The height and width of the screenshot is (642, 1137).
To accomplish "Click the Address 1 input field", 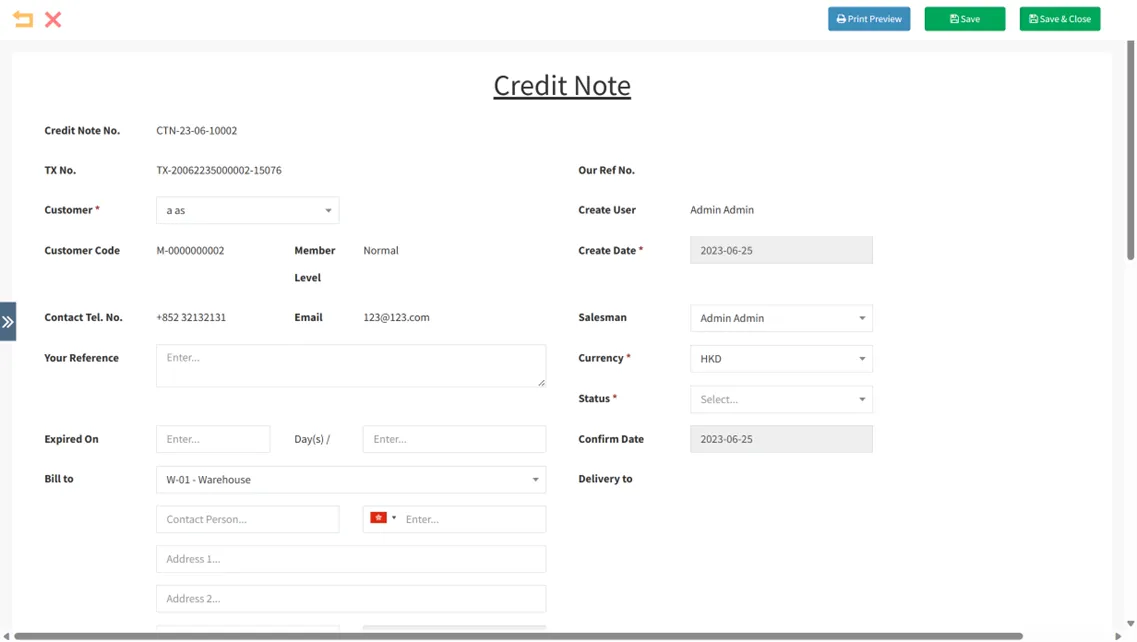I will point(350,559).
